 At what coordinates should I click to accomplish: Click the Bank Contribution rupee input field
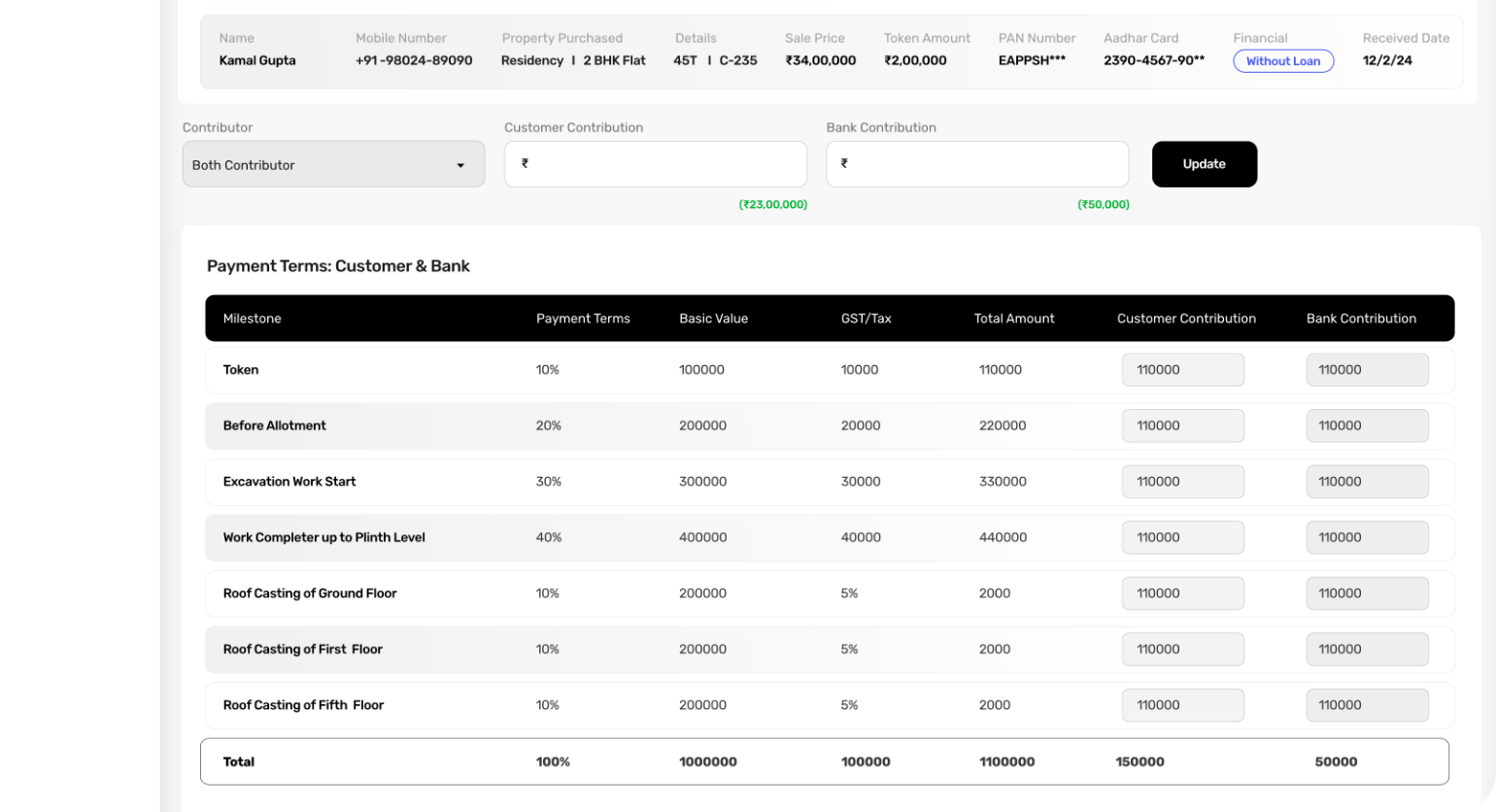pos(977,164)
